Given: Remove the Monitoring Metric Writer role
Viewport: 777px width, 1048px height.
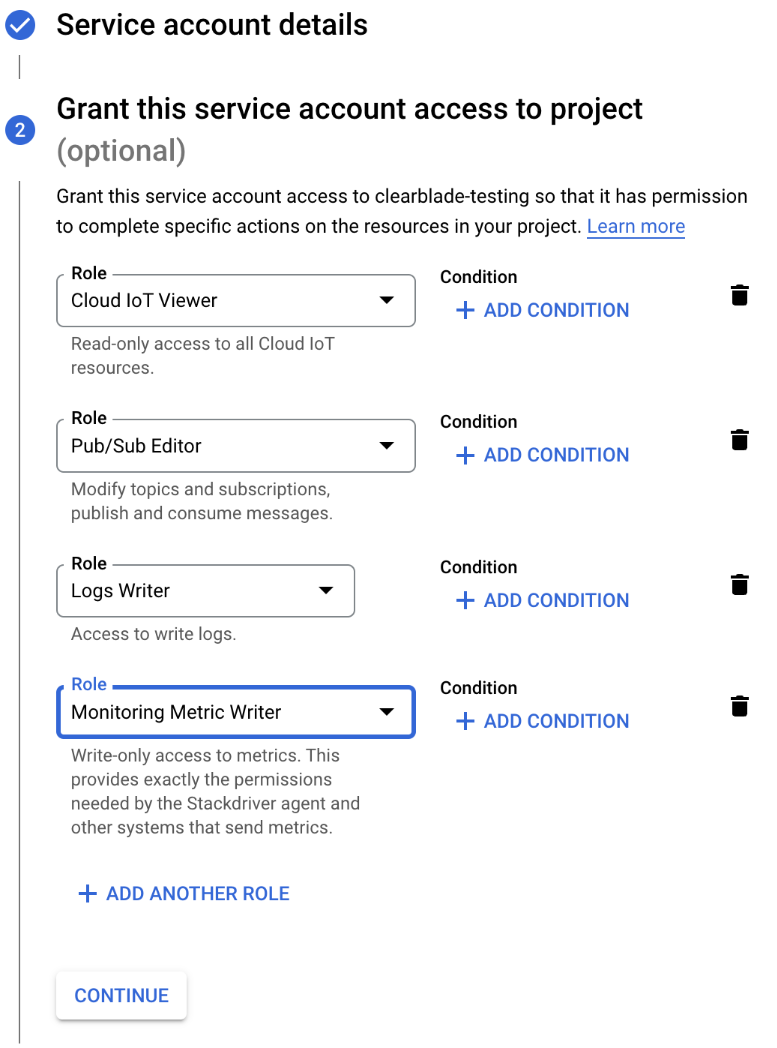Looking at the screenshot, I should coord(739,706).
